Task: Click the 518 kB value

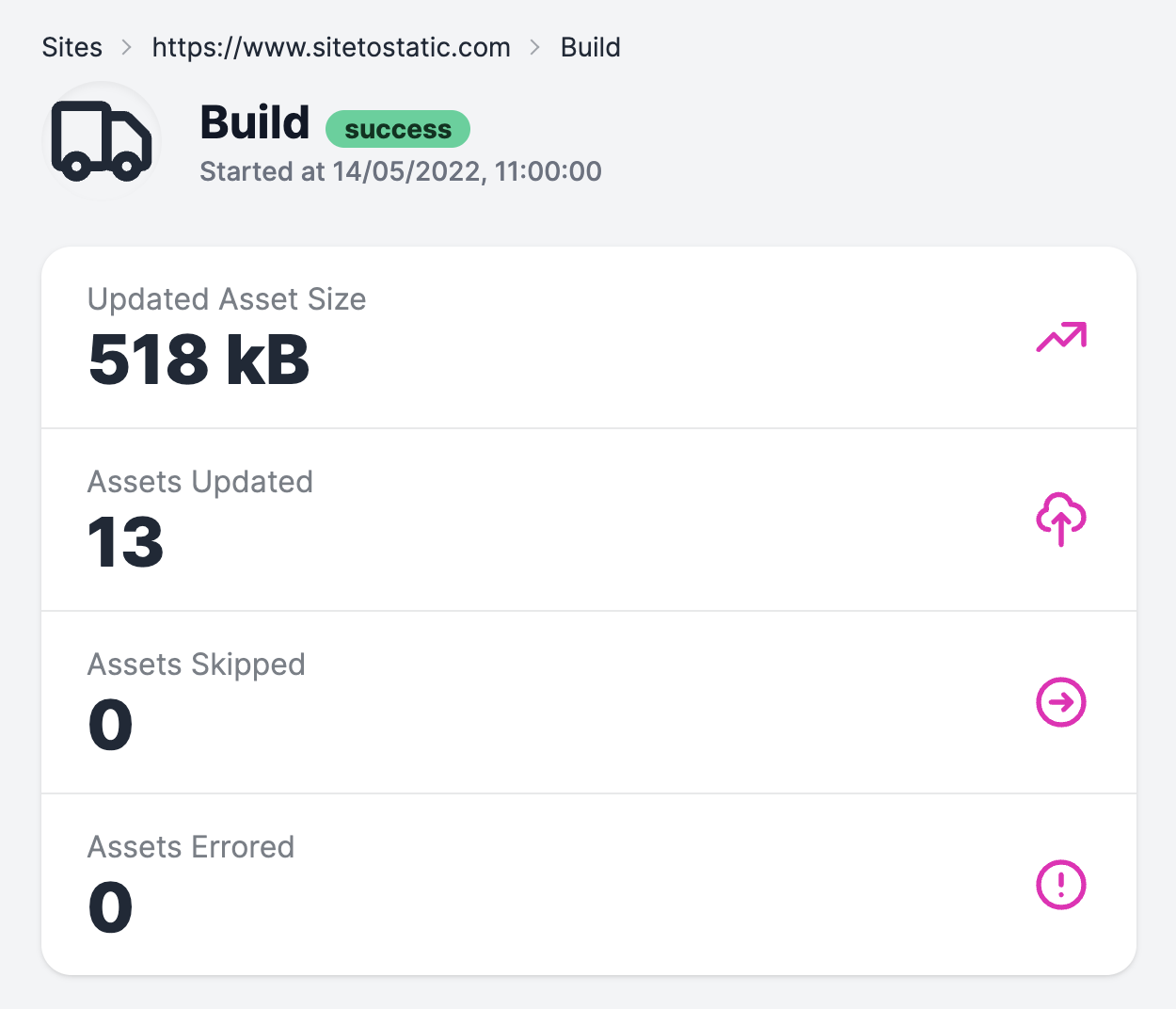Action: (x=199, y=360)
